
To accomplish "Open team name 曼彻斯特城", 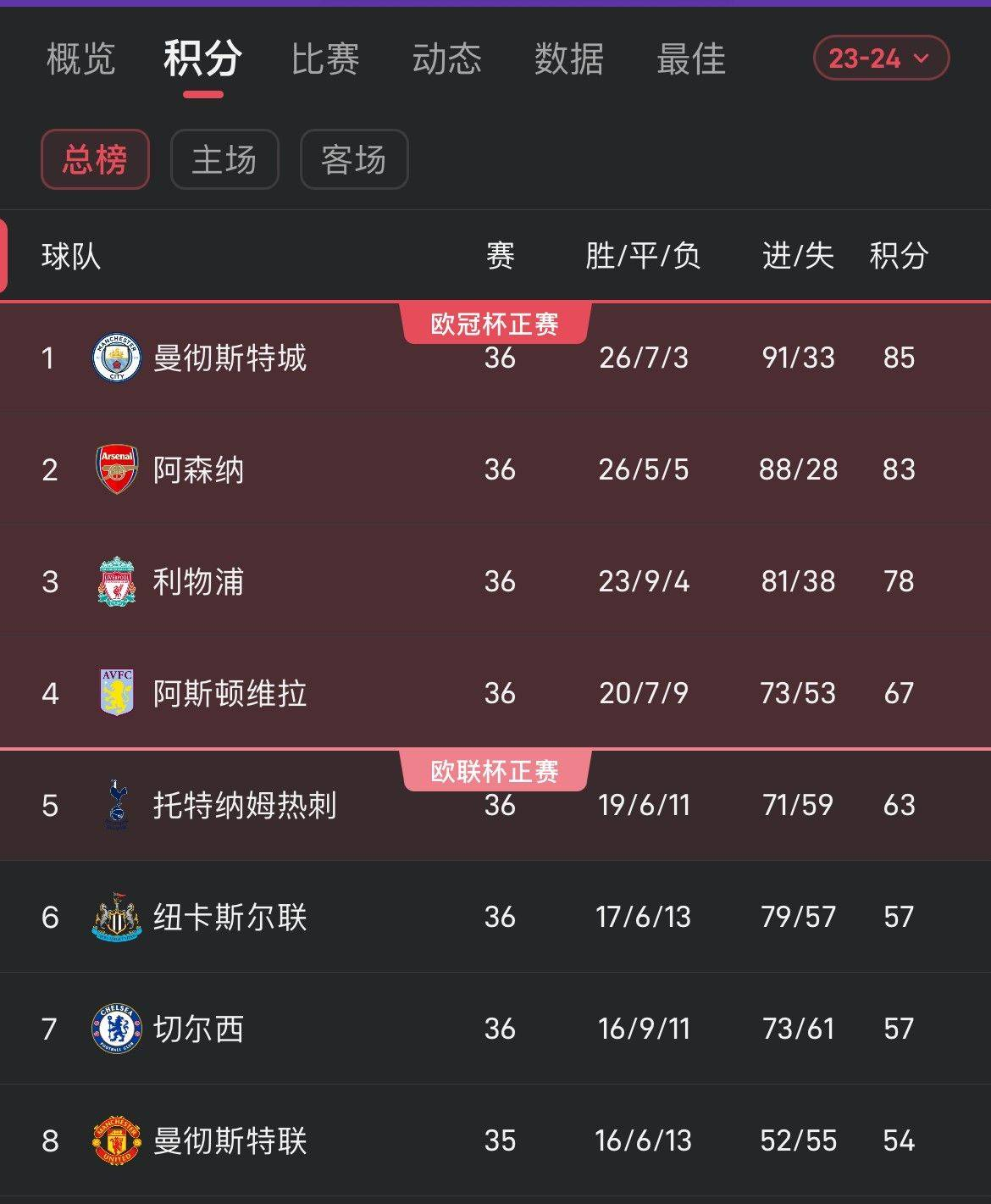I will pos(230,358).
